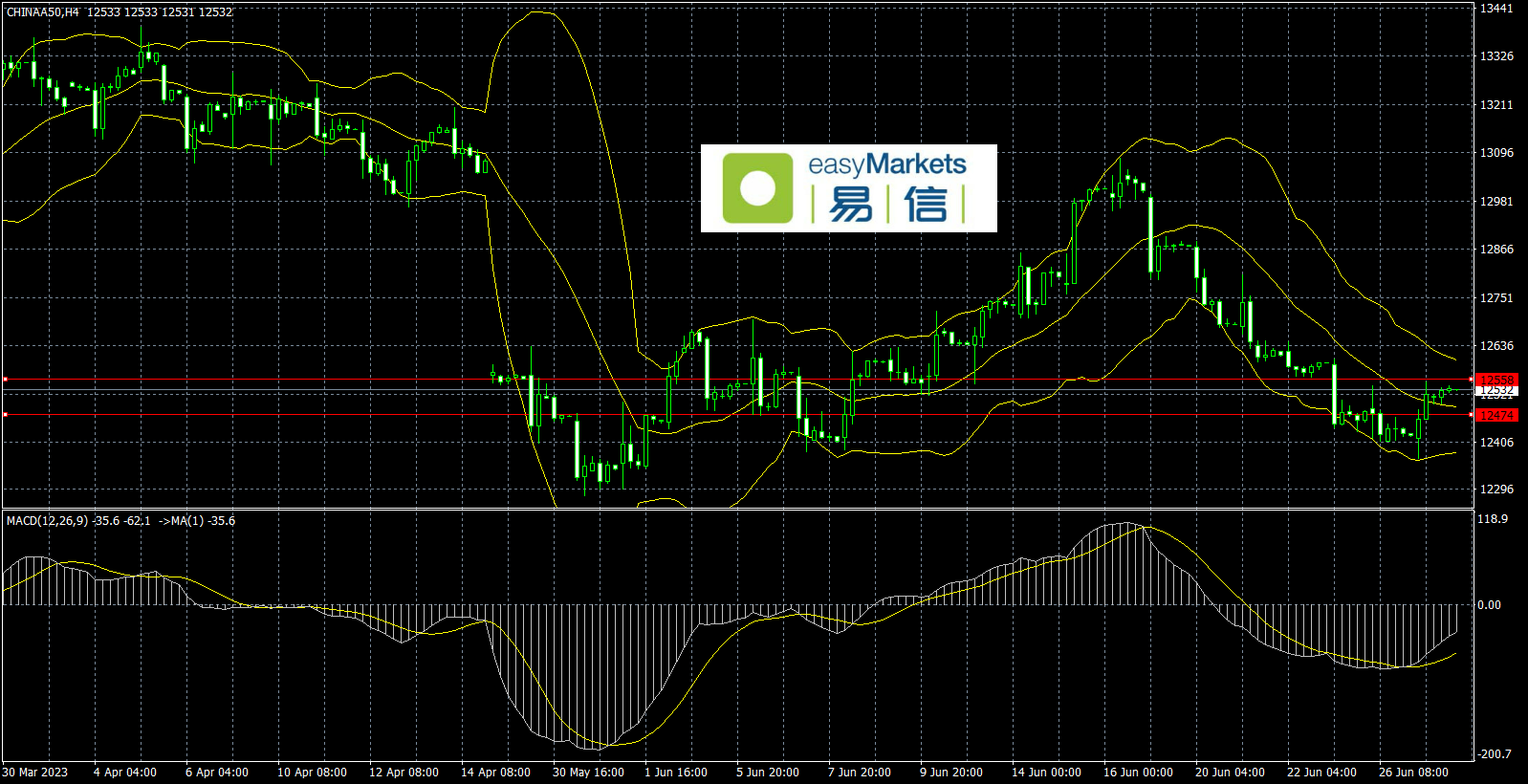Click the 7 Jun 20:00 time label
This screenshot has width=1528, height=784.
(x=860, y=773)
